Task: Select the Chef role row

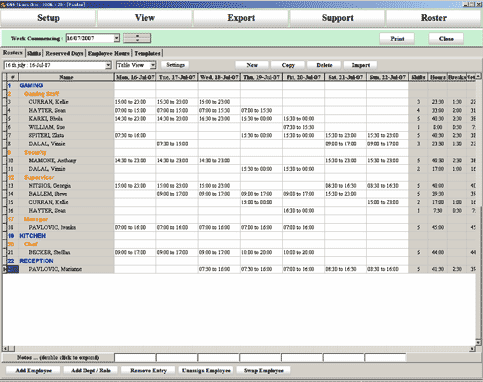Action: pyautogui.click(x=31, y=244)
